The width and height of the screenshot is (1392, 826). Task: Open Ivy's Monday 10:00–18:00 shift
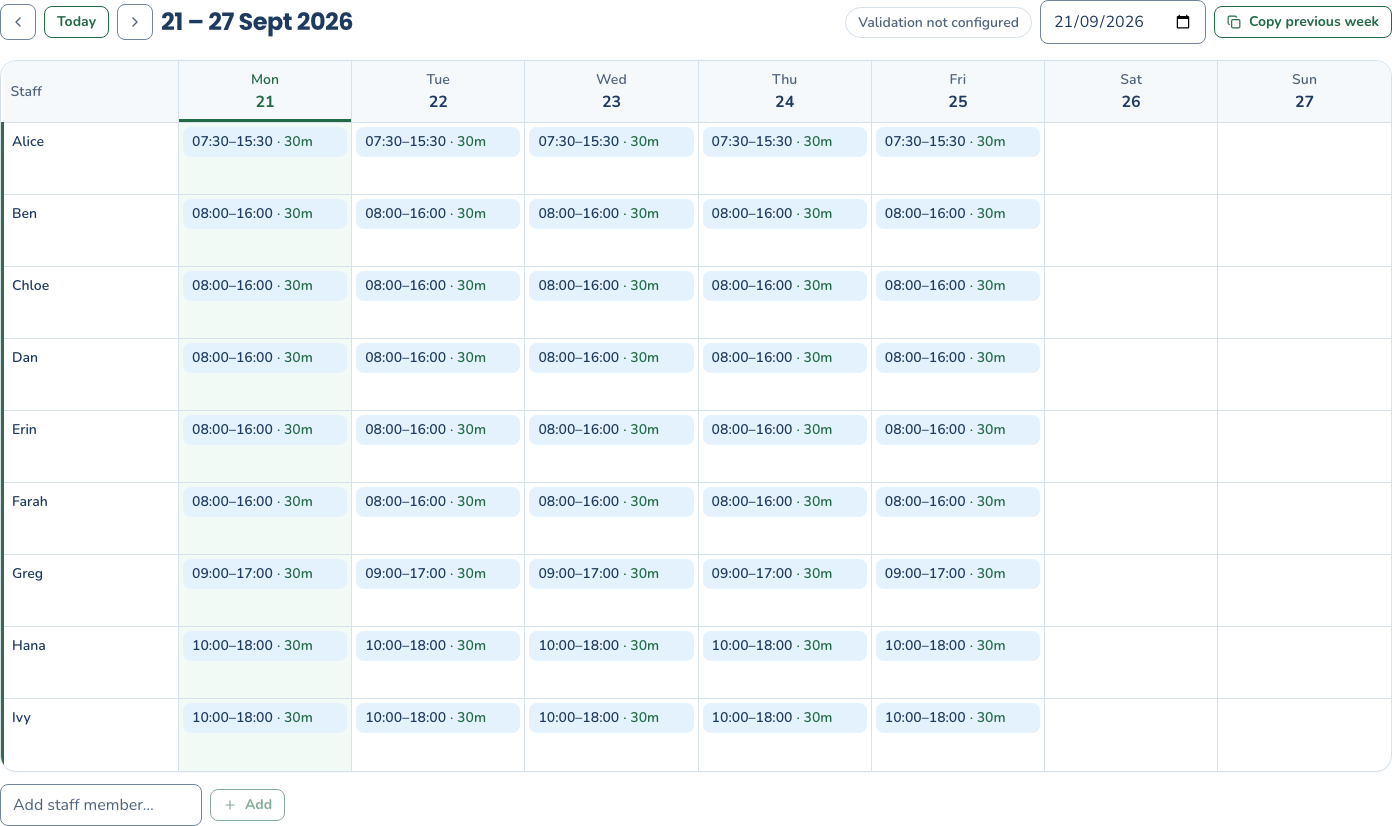(265, 718)
